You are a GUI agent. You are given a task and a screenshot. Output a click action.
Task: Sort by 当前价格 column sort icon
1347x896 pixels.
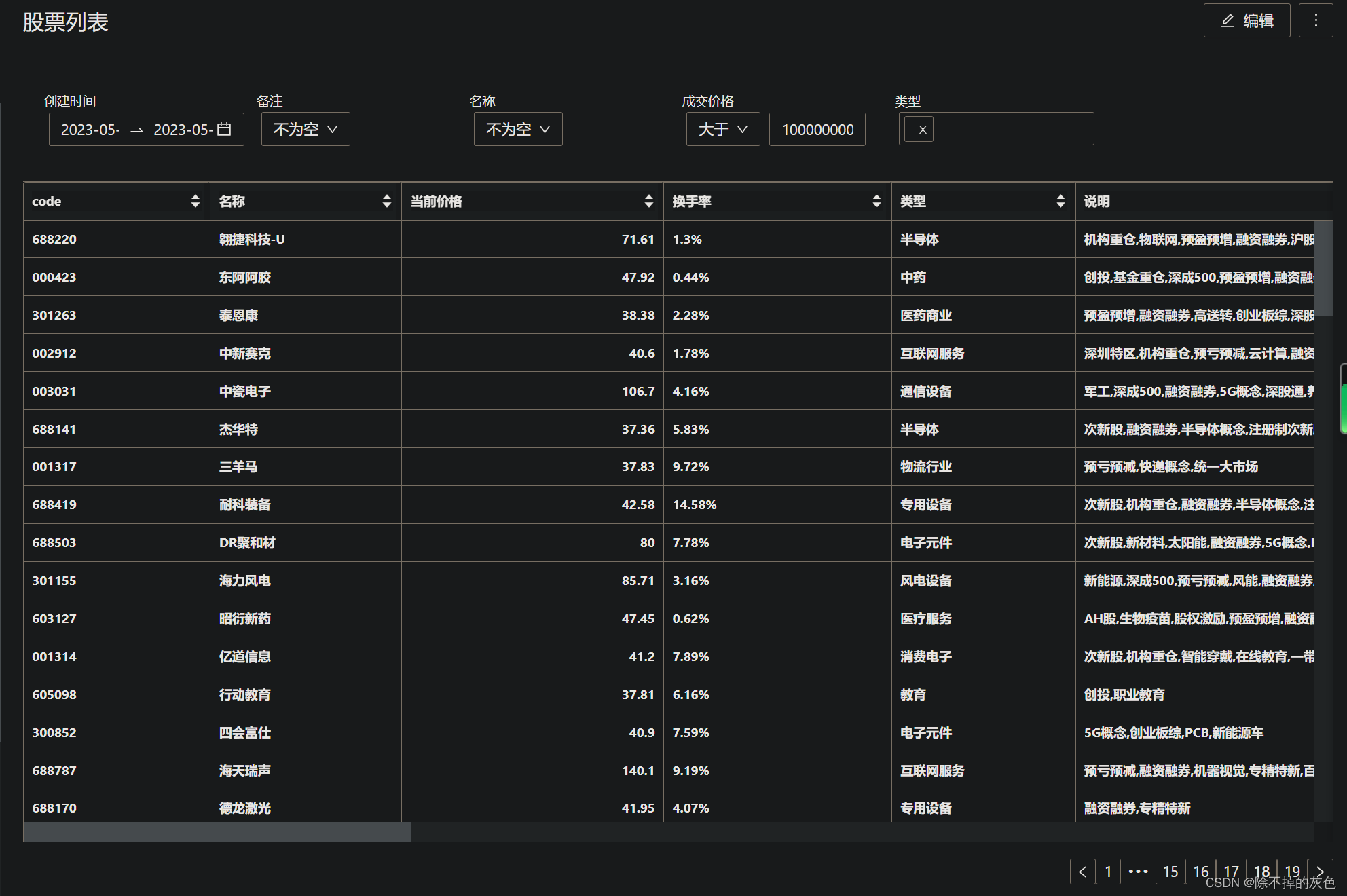649,201
